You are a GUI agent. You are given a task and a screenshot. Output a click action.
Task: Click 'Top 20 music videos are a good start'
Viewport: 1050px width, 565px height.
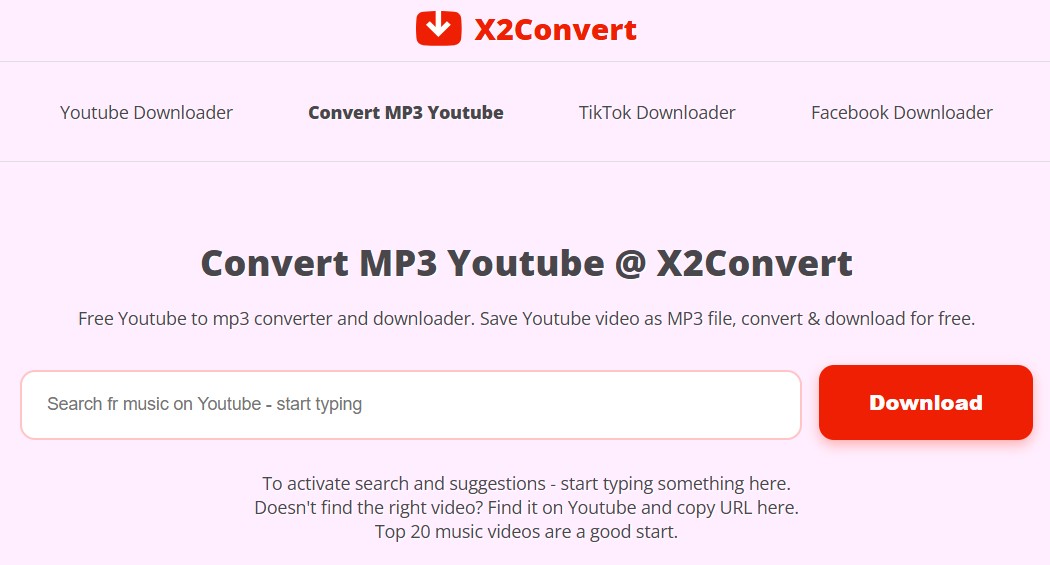(526, 532)
